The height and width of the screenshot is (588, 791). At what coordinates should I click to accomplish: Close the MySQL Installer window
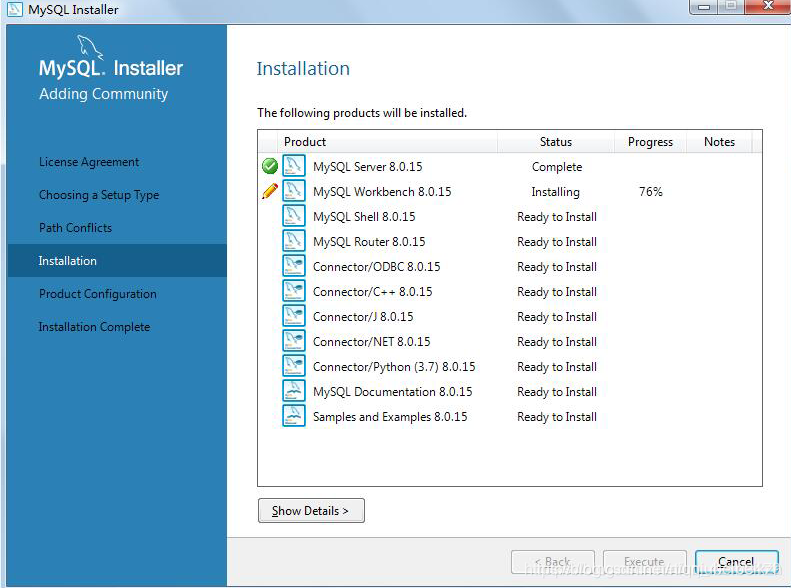(768, 6)
